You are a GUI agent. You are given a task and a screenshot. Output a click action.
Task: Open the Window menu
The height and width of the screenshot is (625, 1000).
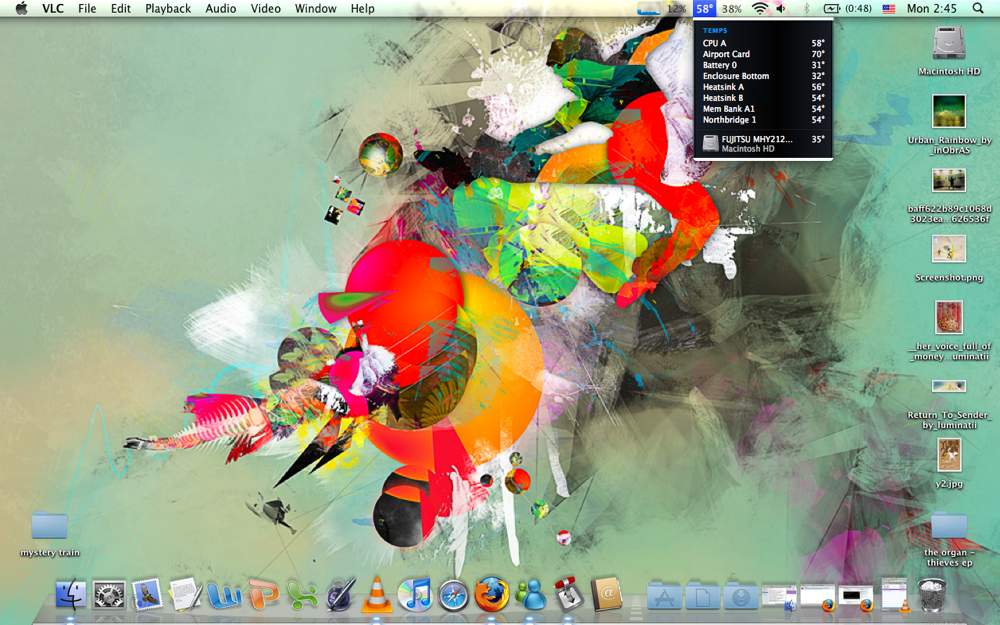click(x=316, y=8)
